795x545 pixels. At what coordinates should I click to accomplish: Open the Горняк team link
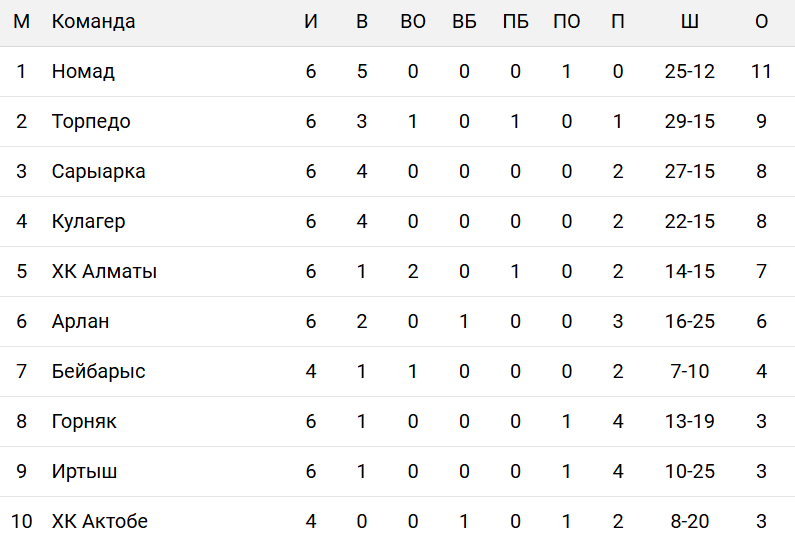coord(84,422)
